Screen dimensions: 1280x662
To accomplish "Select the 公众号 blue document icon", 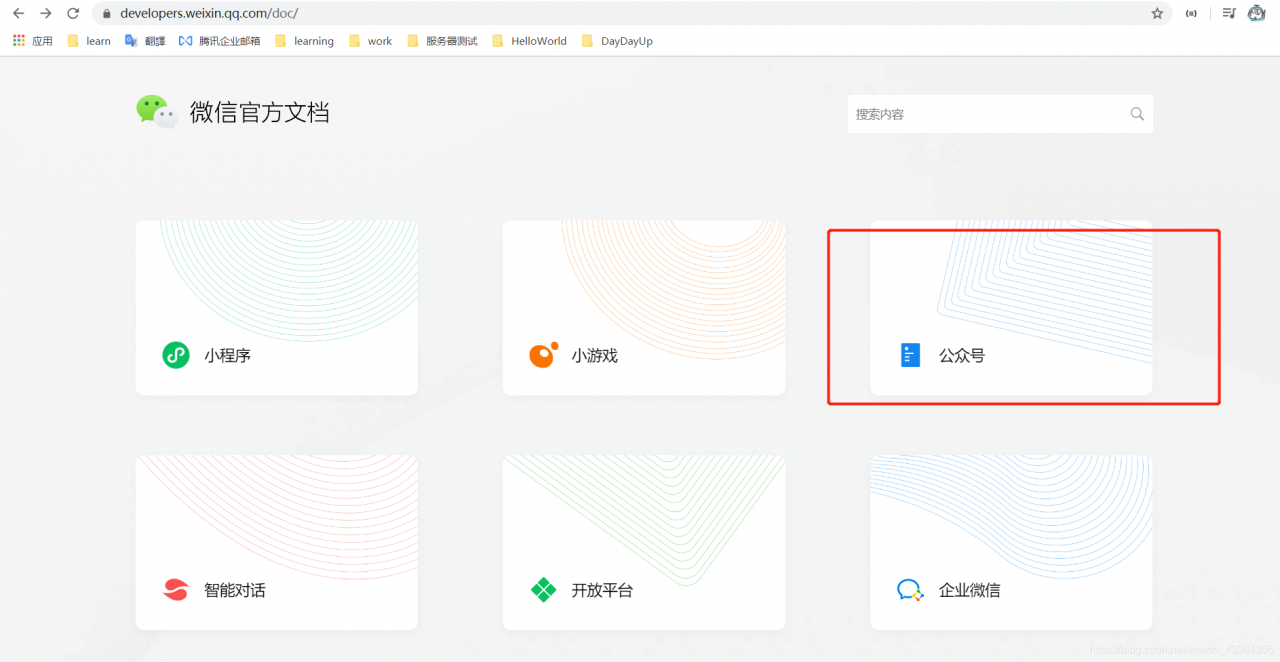I will [x=909, y=354].
